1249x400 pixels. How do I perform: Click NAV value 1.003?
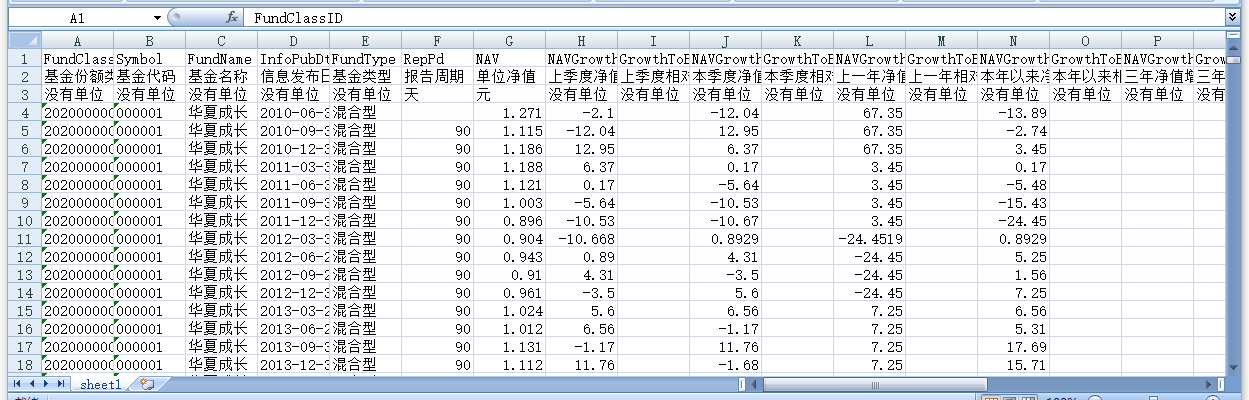tap(510, 203)
